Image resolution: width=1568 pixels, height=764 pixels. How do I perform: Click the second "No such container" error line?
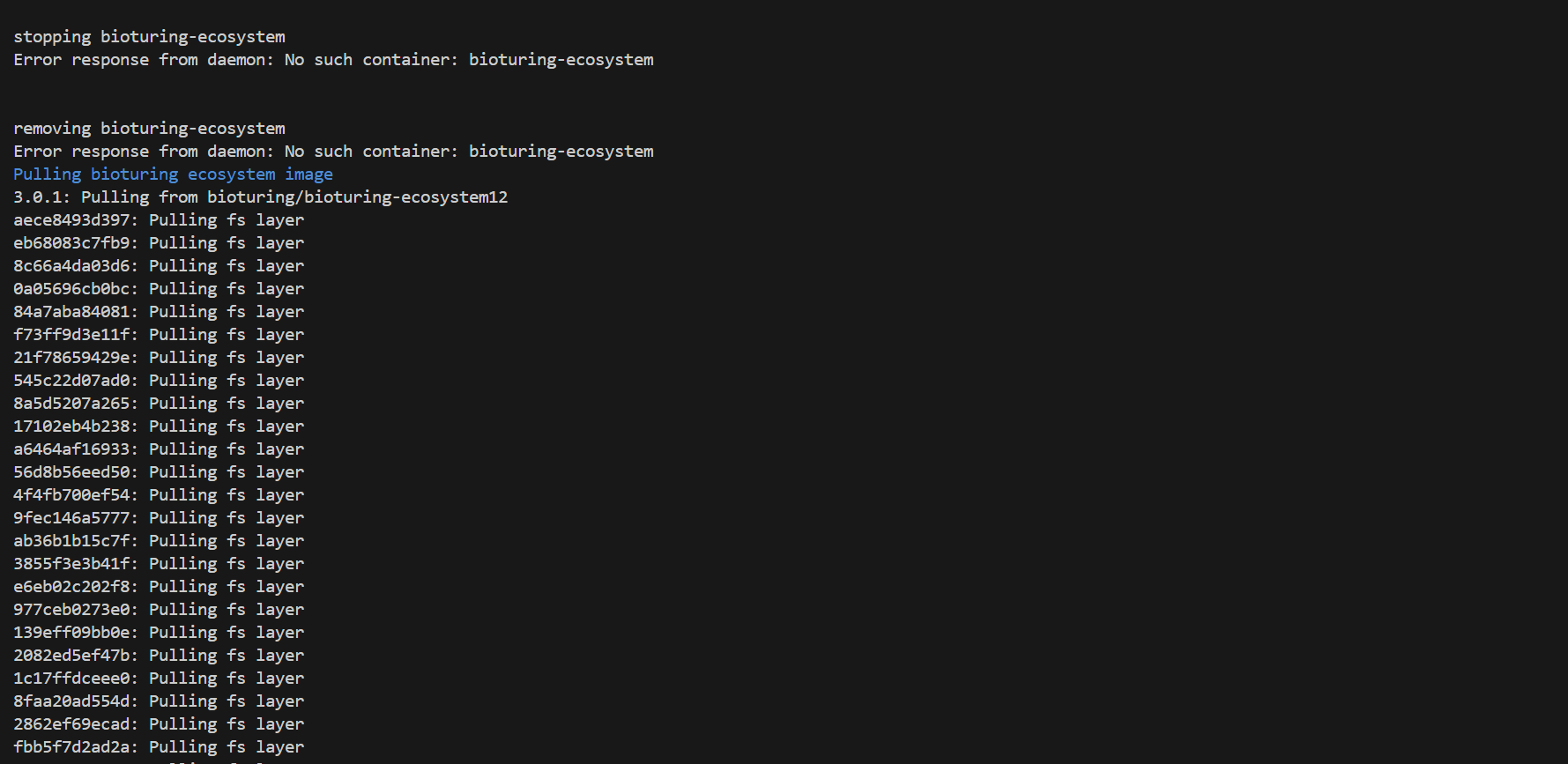coord(333,152)
